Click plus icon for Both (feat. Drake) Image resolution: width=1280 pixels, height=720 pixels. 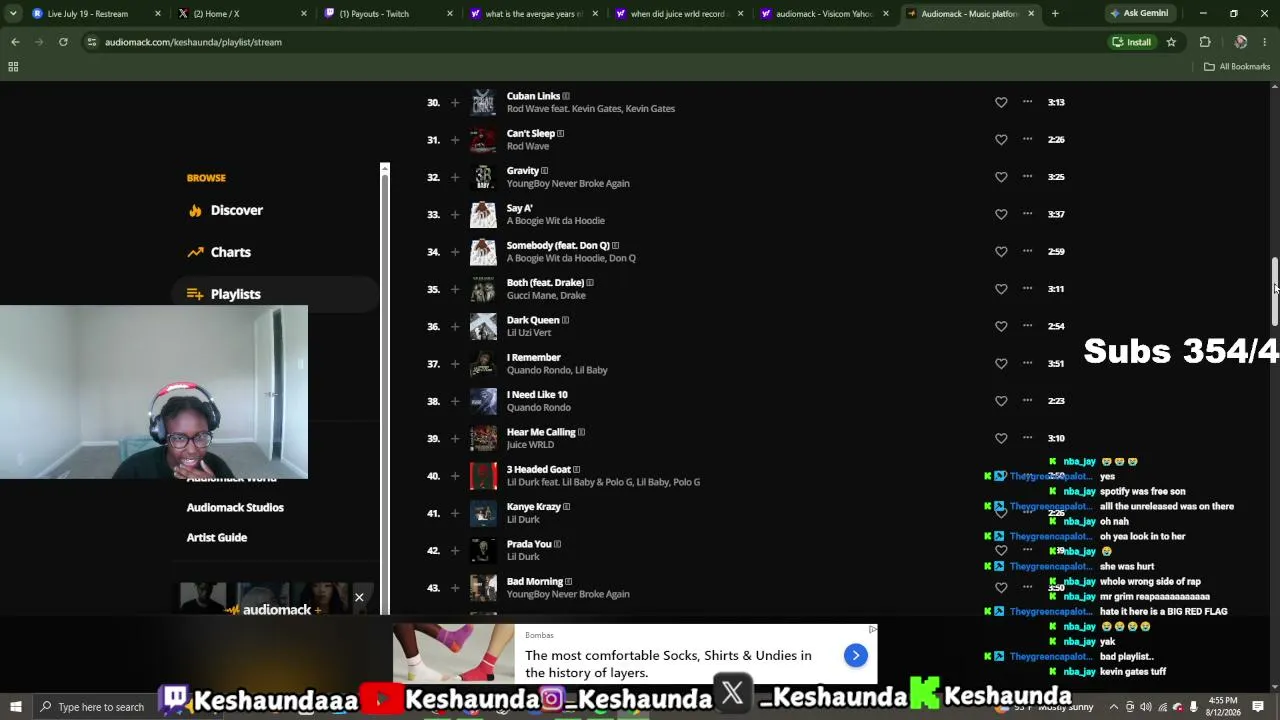coord(455,289)
